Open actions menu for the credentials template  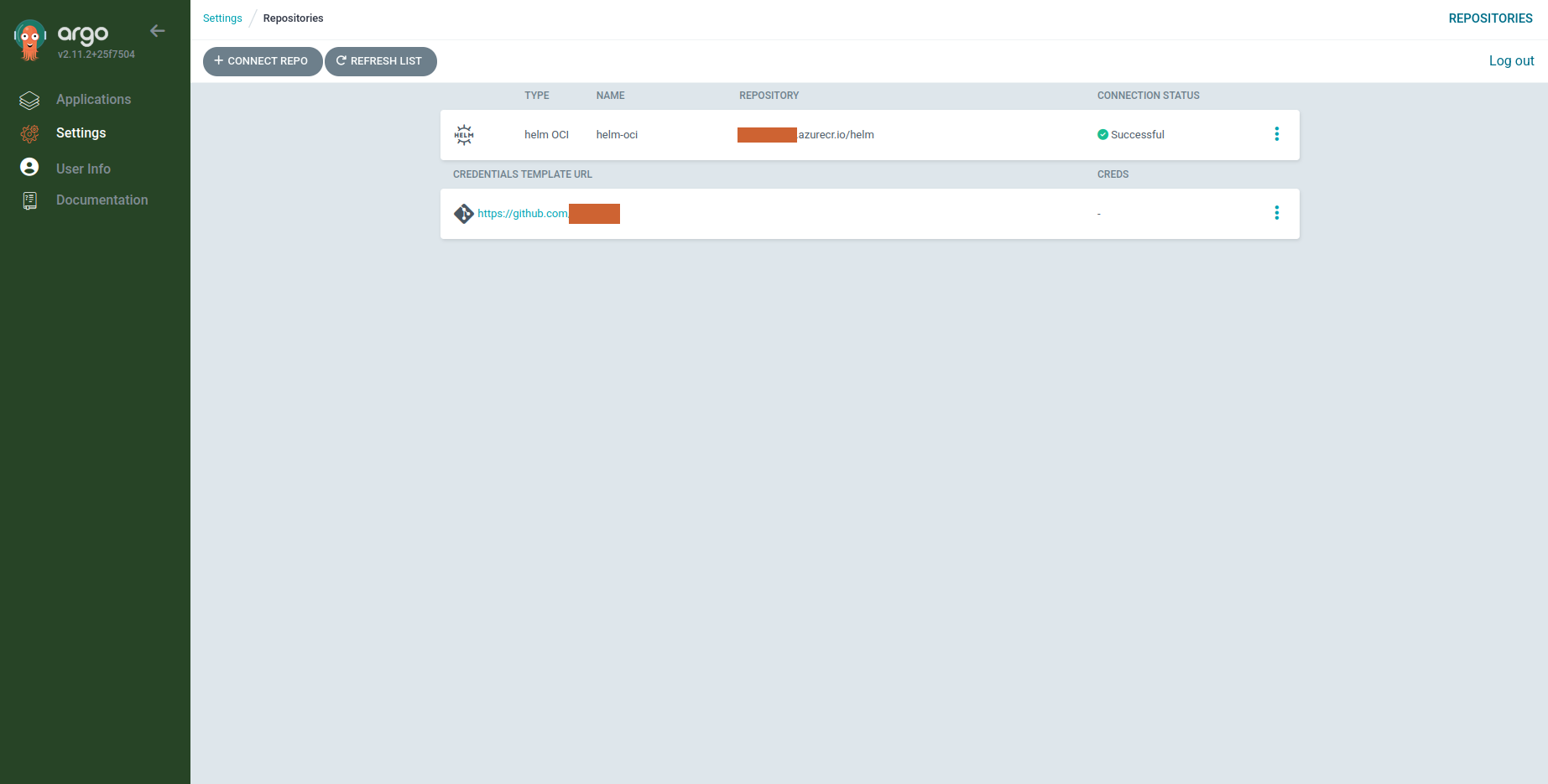point(1277,213)
